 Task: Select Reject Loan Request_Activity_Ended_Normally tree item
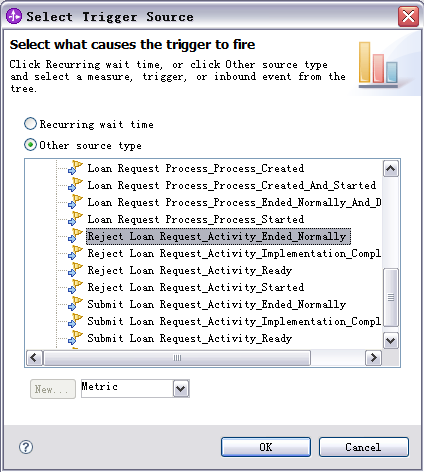tap(218, 236)
